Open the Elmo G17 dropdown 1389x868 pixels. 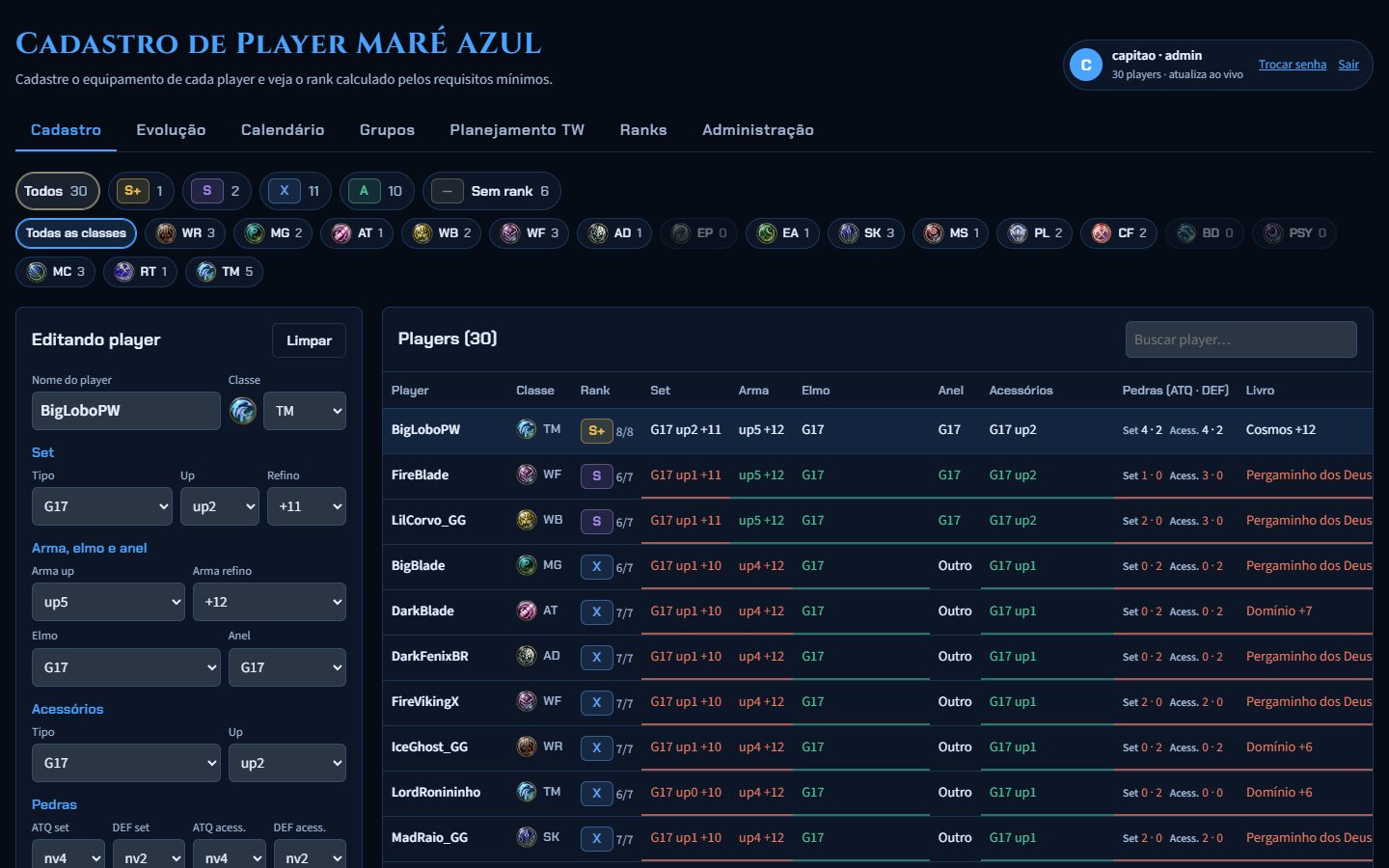(x=126, y=667)
